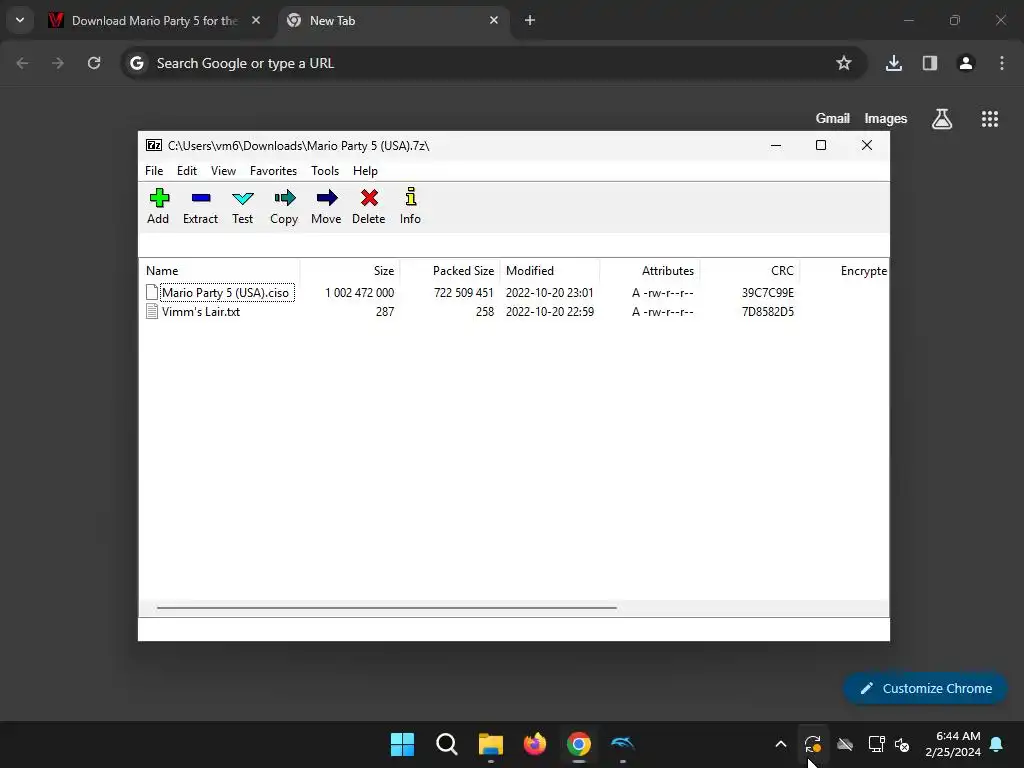Screen dimensions: 1024x768
Task: Click the blank file icon of the .ciso entry
Action: 152,293
